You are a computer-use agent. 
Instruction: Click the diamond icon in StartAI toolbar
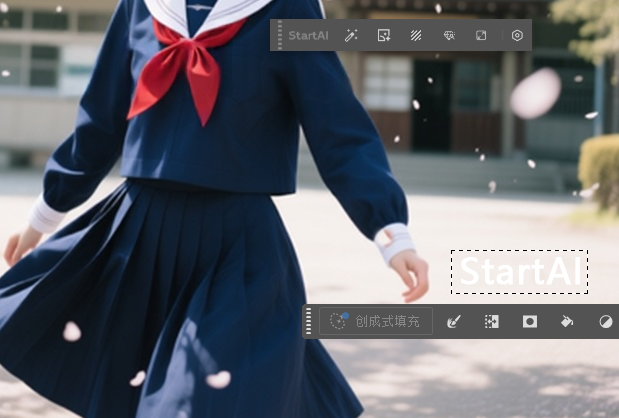[449, 35]
